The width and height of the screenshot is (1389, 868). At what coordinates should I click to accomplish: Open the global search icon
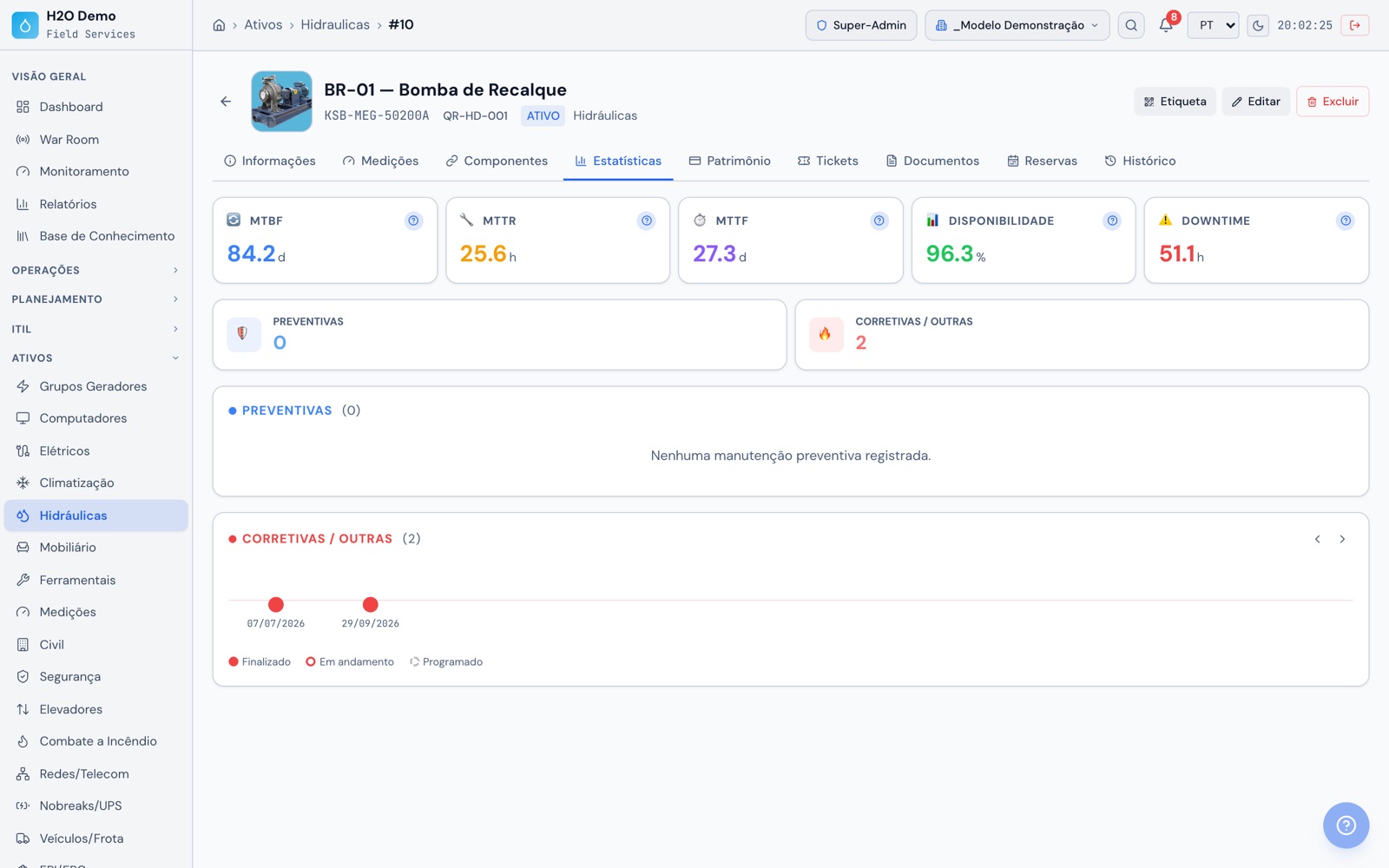point(1131,25)
